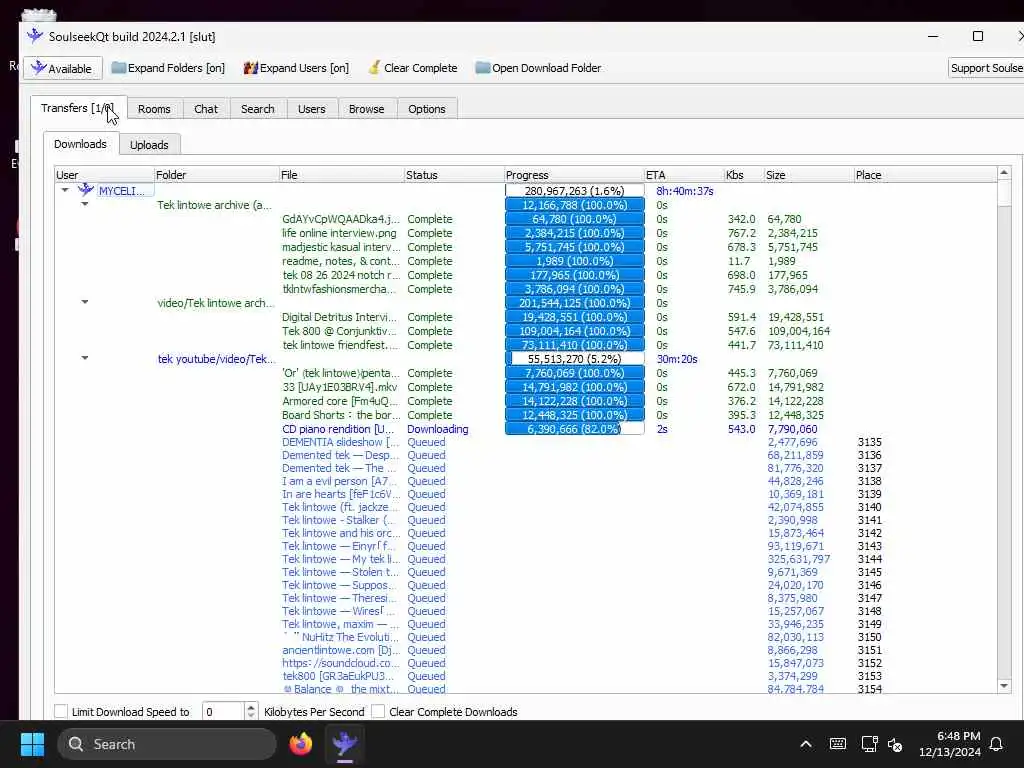Click CD piano rendition progress bar
Viewport: 1024px width, 768px height.
(575, 428)
